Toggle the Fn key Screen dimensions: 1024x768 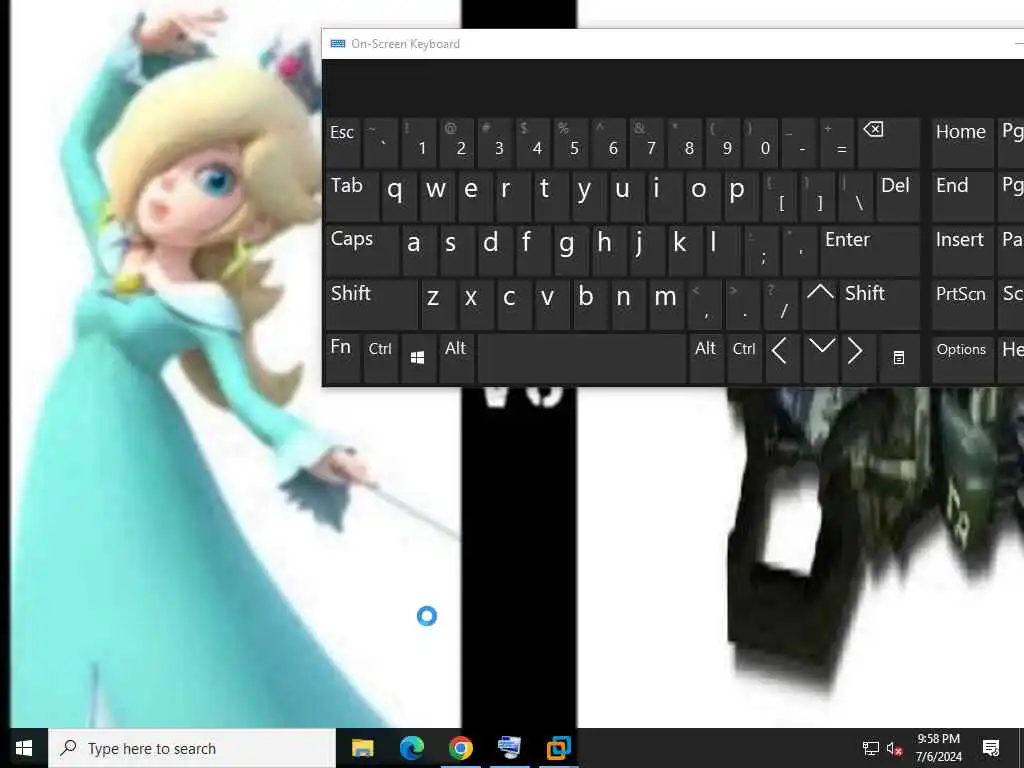tap(343, 358)
